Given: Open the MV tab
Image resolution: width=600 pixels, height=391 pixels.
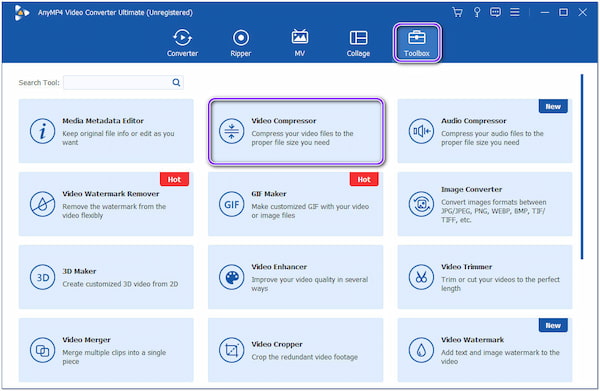Looking at the screenshot, I should point(300,43).
